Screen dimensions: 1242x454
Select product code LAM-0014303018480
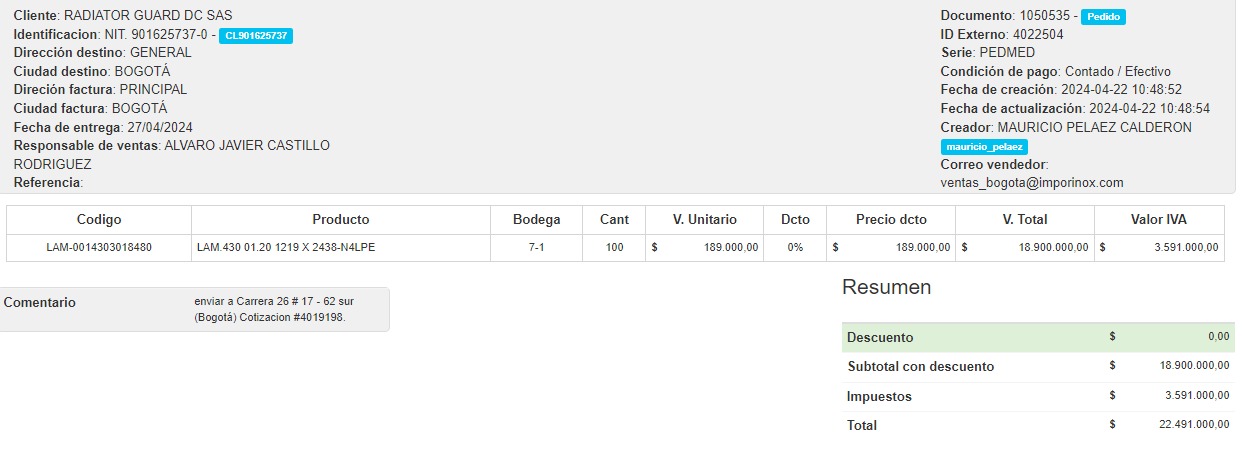tap(99, 248)
